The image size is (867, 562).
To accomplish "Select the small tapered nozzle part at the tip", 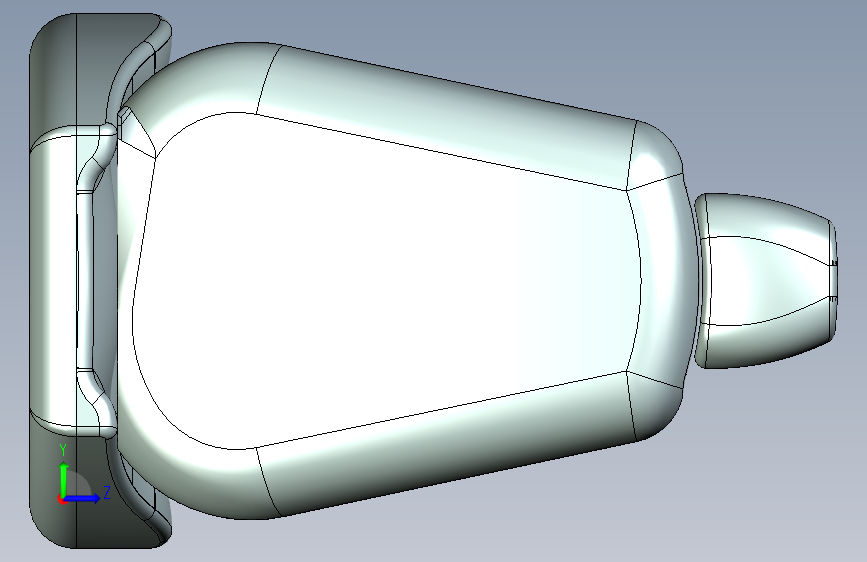I will click(766, 281).
